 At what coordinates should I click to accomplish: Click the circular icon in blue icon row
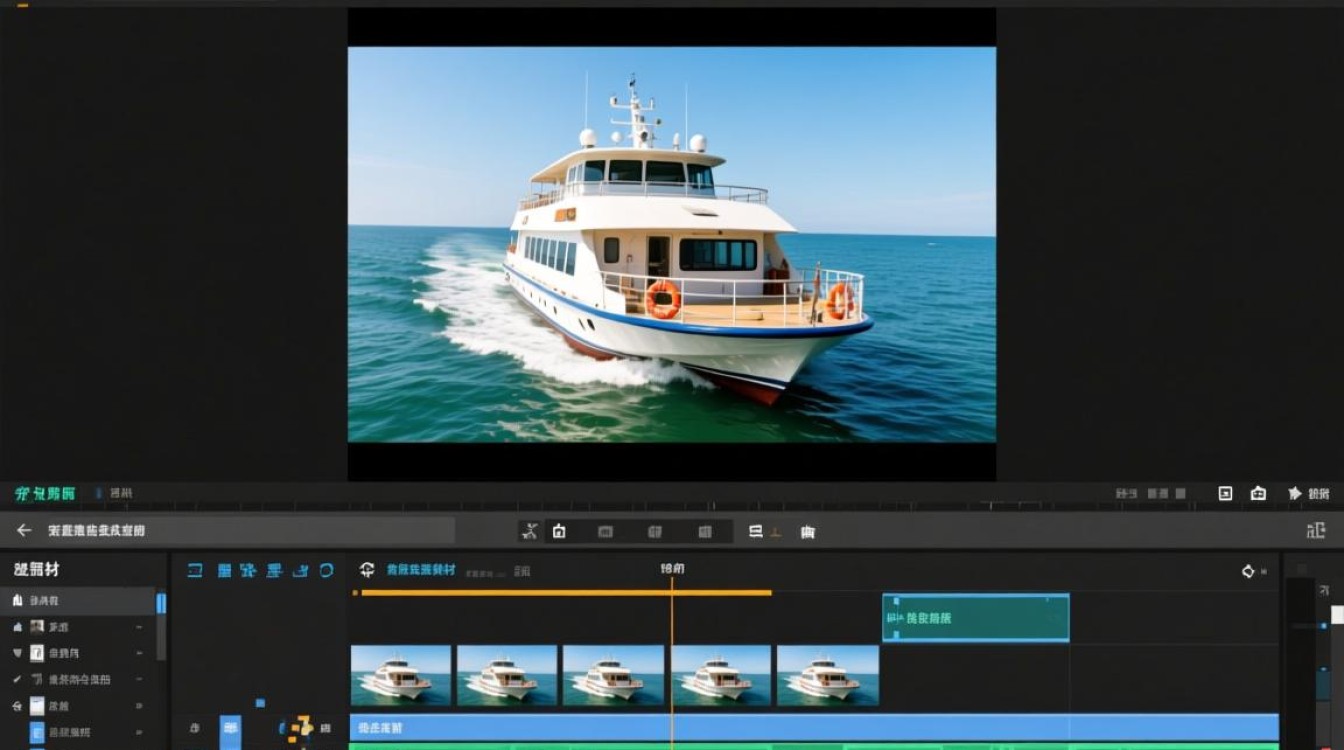(326, 570)
